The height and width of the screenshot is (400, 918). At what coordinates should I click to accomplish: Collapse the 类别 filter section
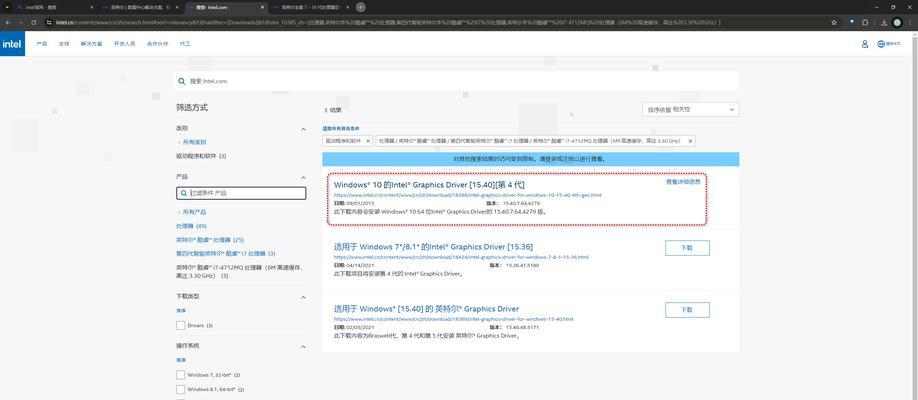pos(303,129)
